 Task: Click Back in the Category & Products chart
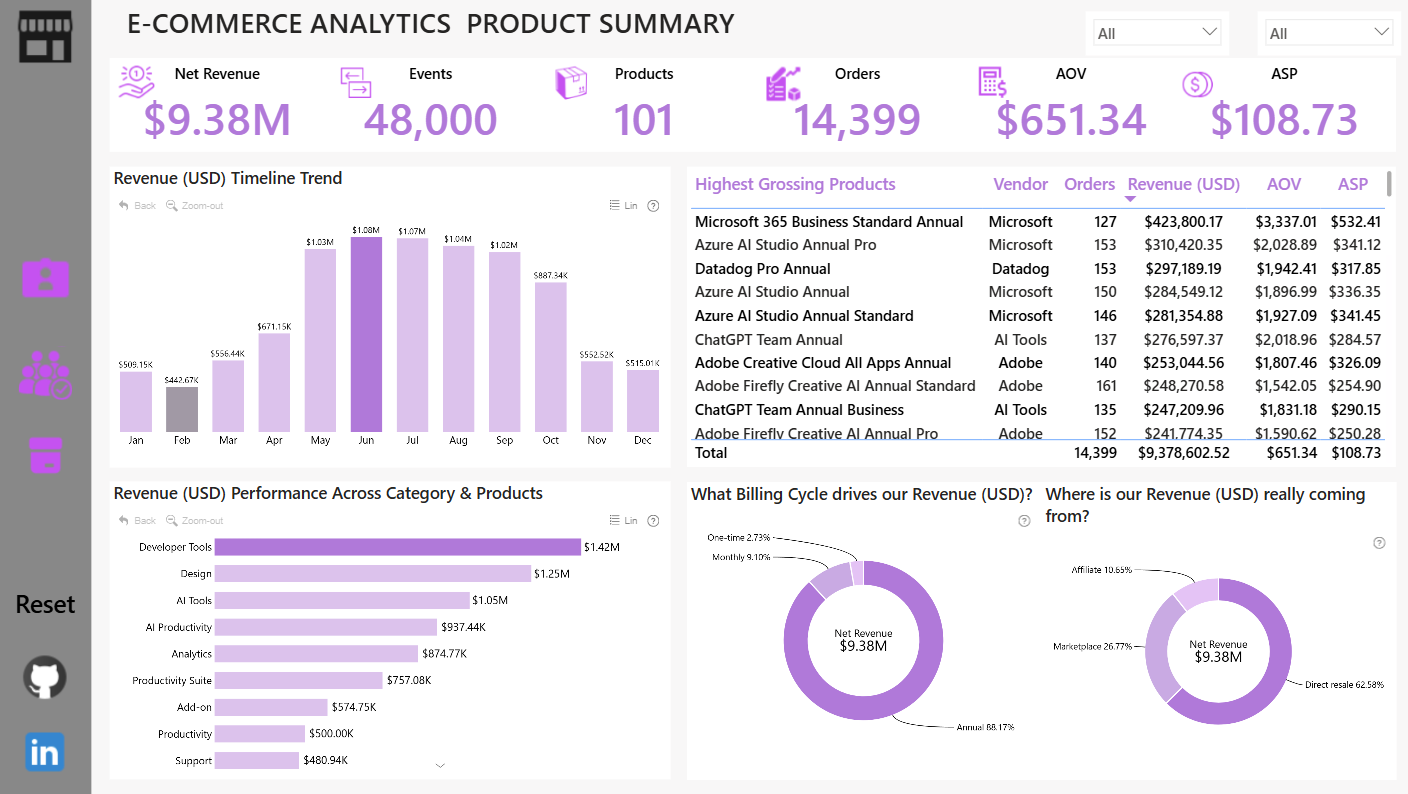pos(138,521)
